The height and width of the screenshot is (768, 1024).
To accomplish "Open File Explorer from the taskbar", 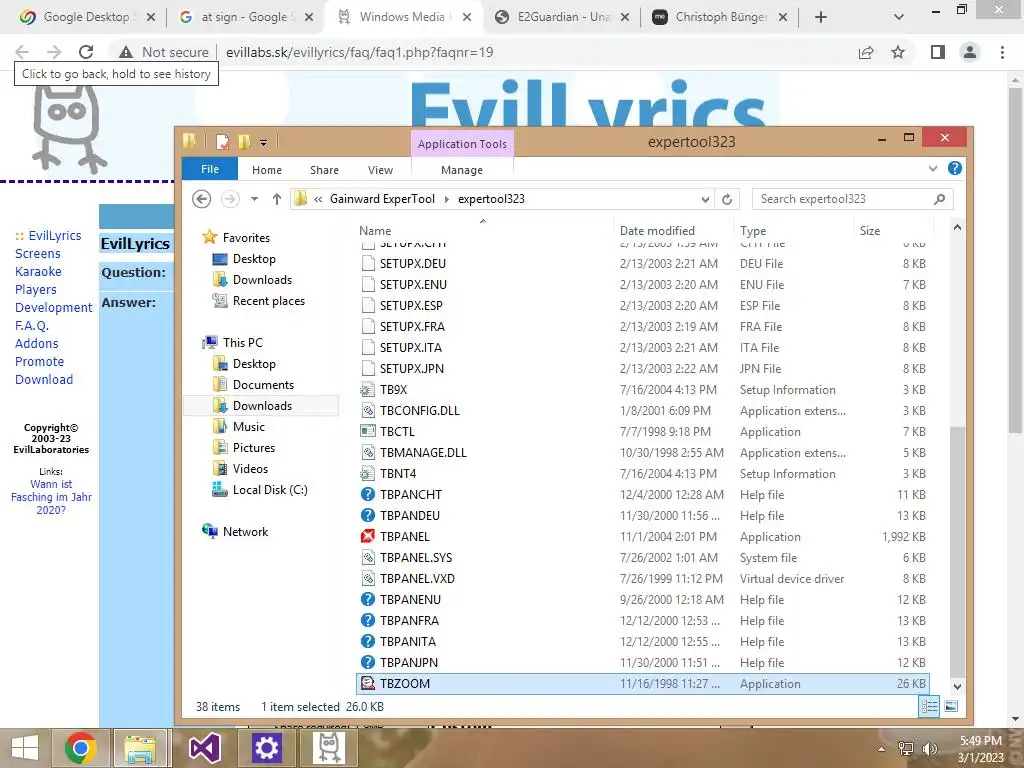I will coord(140,748).
